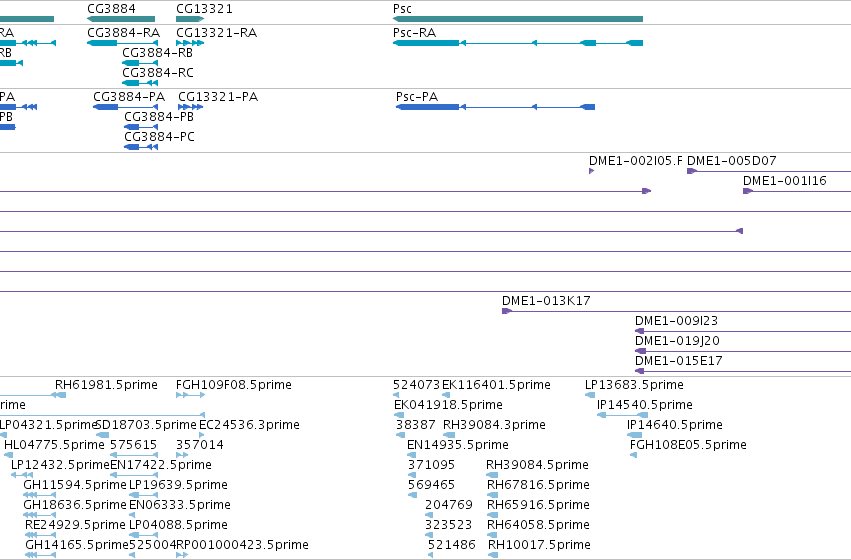Click the RH39084.5prime EST label
This screenshot has width=851, height=560.
[537, 465]
